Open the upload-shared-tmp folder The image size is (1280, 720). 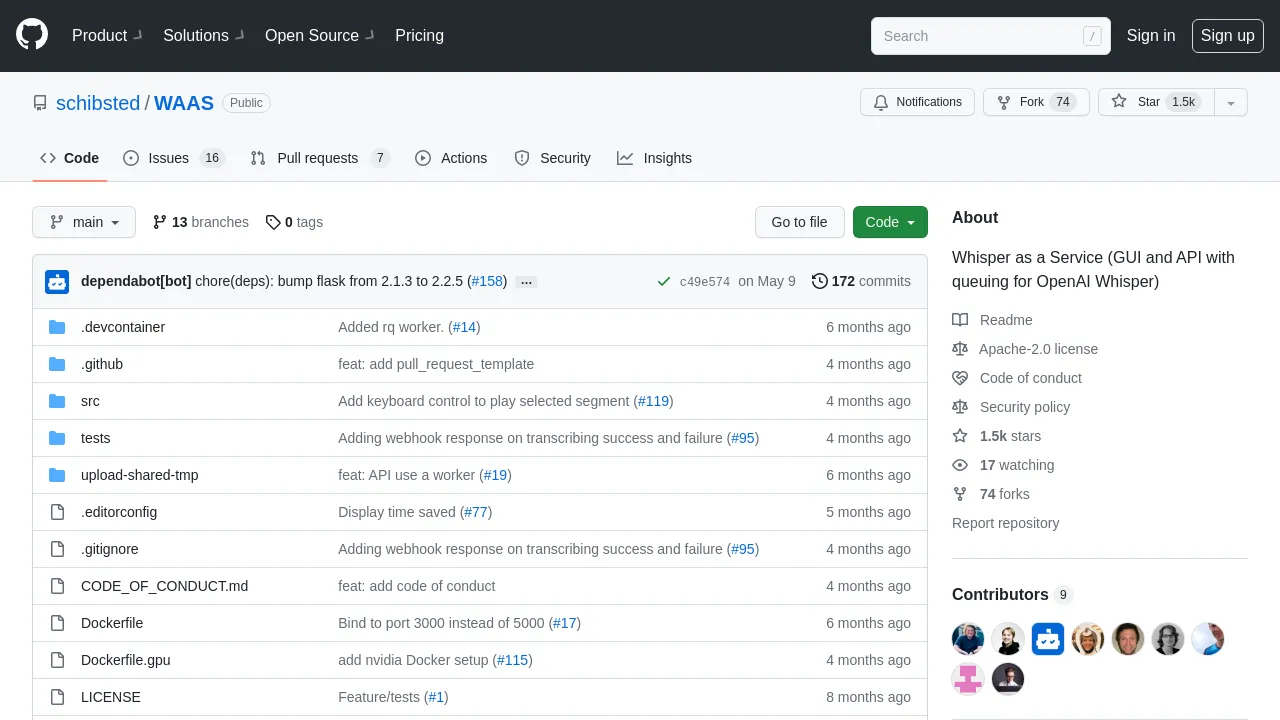140,475
